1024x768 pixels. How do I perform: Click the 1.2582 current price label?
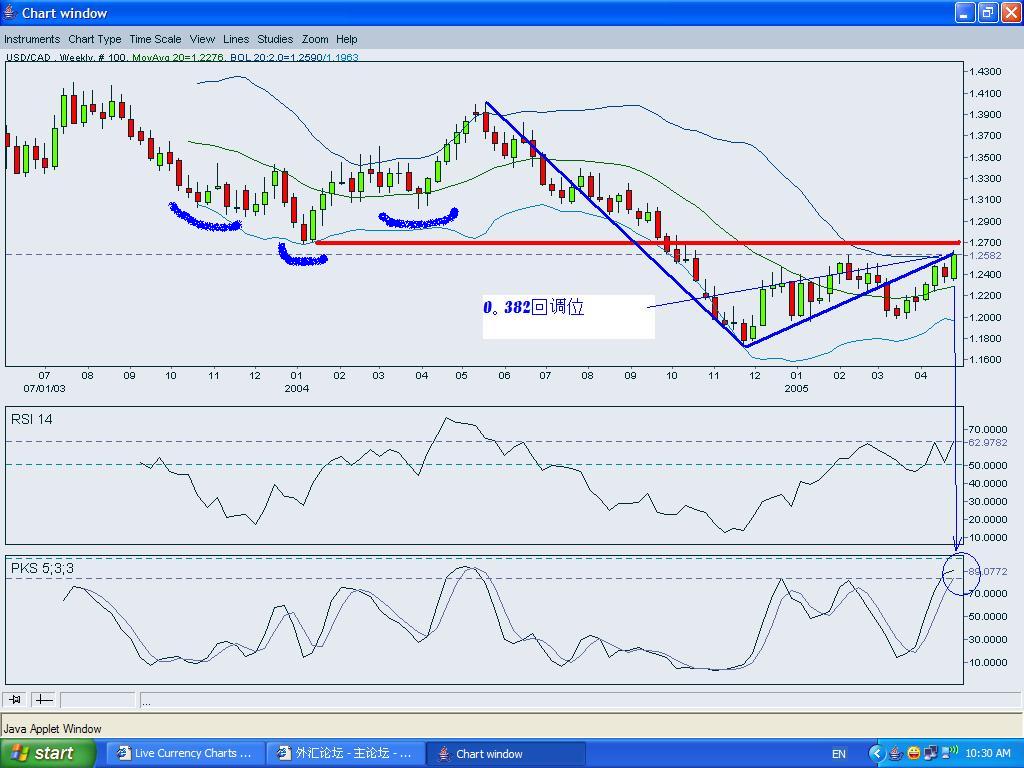985,256
